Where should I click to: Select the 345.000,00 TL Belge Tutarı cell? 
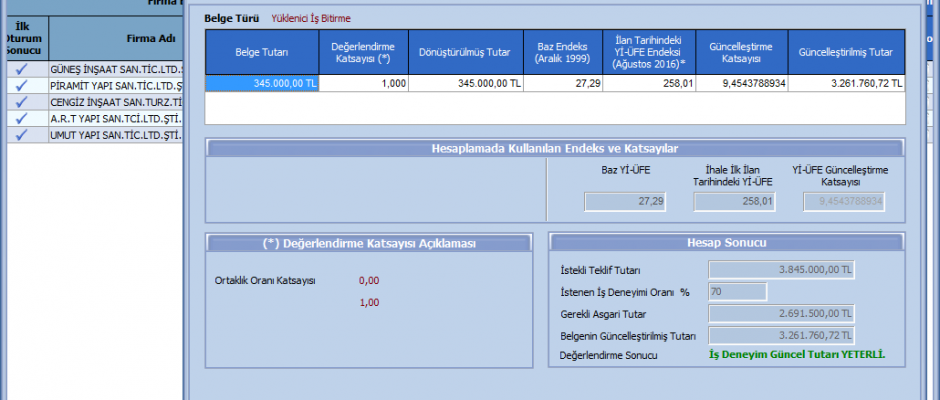[x=262, y=84]
